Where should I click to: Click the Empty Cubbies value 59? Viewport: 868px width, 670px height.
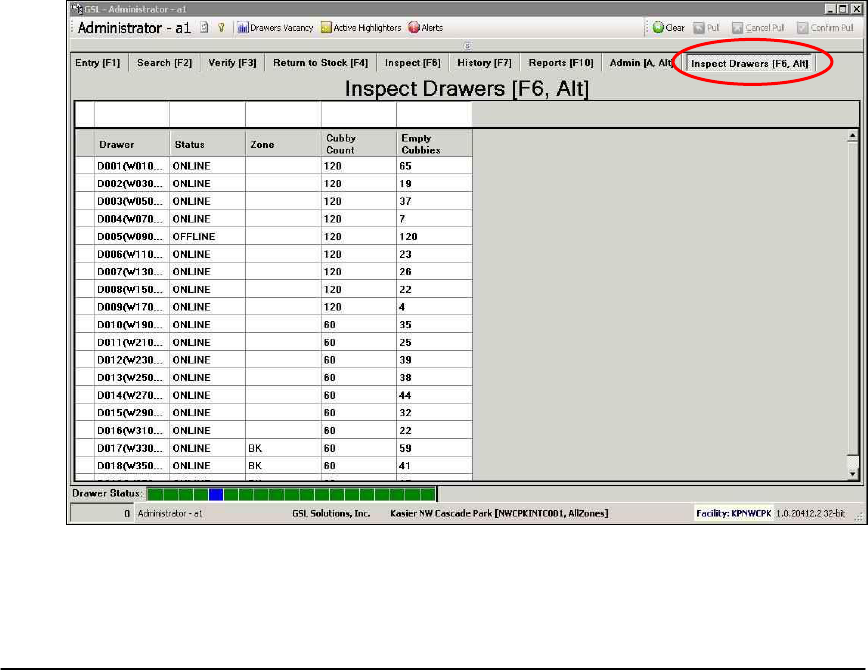point(435,449)
